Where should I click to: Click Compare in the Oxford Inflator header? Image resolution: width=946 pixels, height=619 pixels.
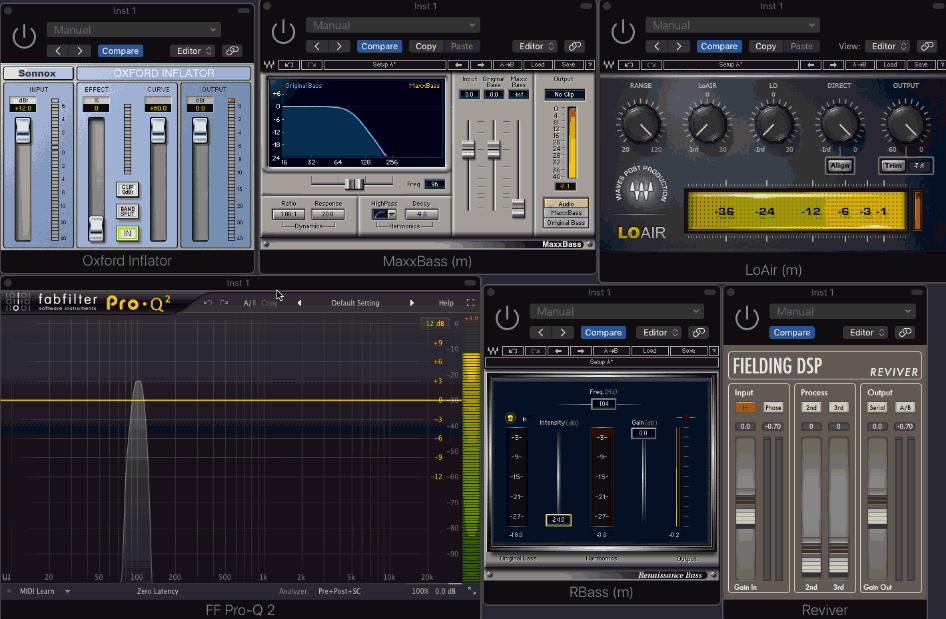[120, 51]
